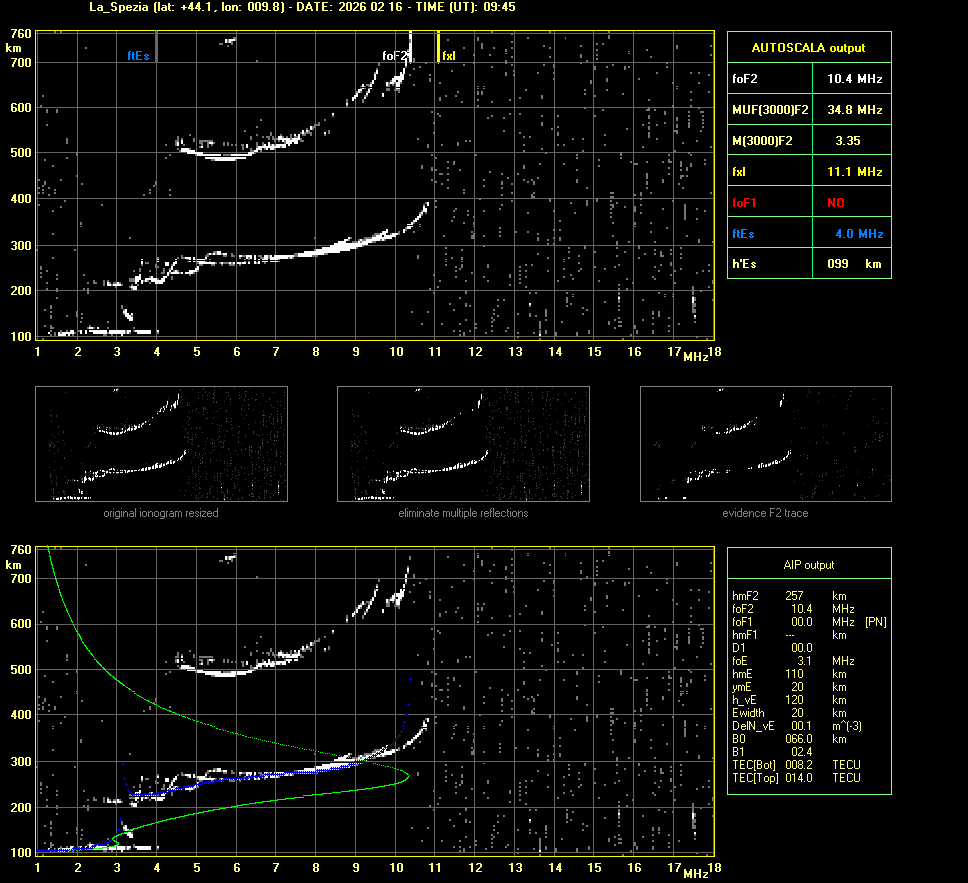This screenshot has width=968, height=883.
Task: Select the MUF(3000)F2 34.8 MHz value
Action: 854,109
